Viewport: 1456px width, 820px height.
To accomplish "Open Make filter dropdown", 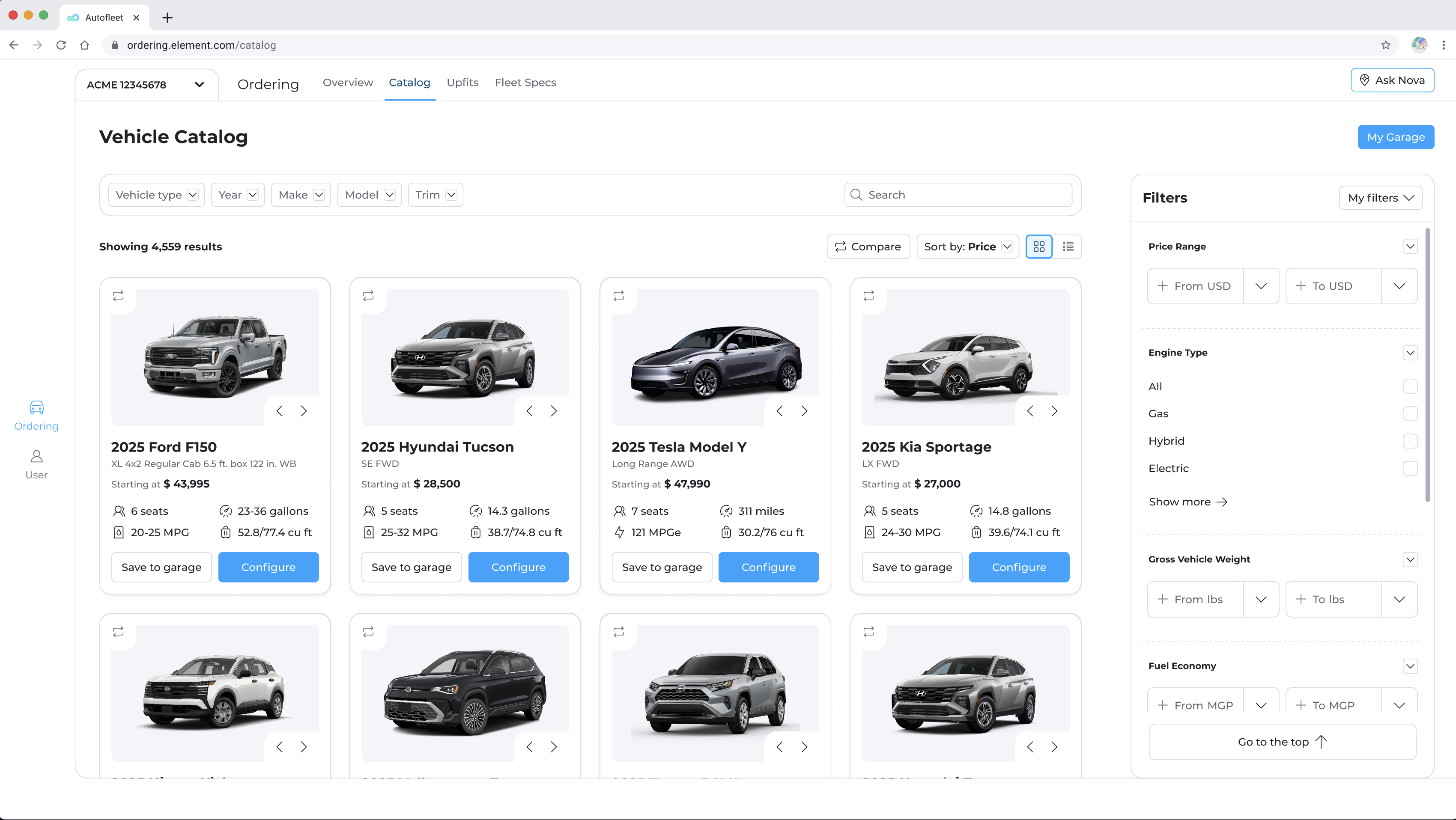I will click(x=301, y=195).
